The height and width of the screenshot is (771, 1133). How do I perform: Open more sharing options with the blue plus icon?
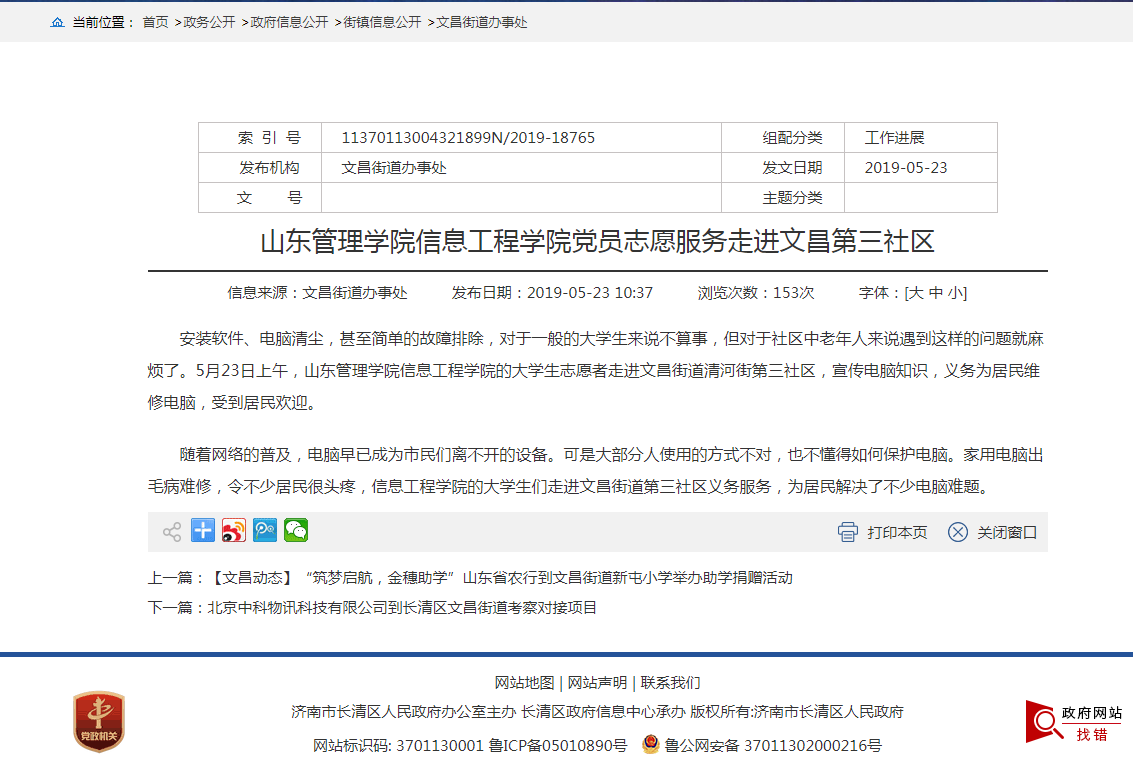(x=203, y=531)
